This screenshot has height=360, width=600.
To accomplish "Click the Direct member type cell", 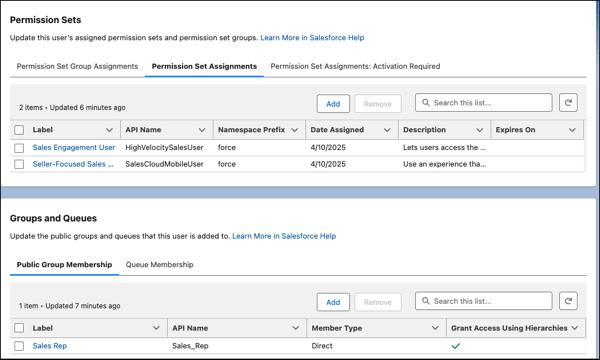I will point(322,346).
